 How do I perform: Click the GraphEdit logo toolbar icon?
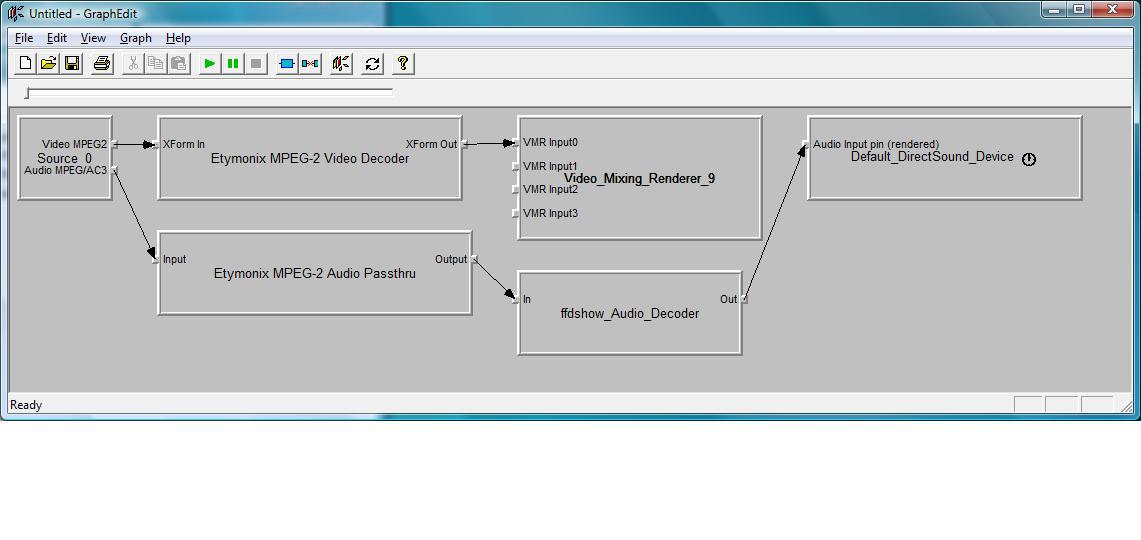(x=341, y=64)
